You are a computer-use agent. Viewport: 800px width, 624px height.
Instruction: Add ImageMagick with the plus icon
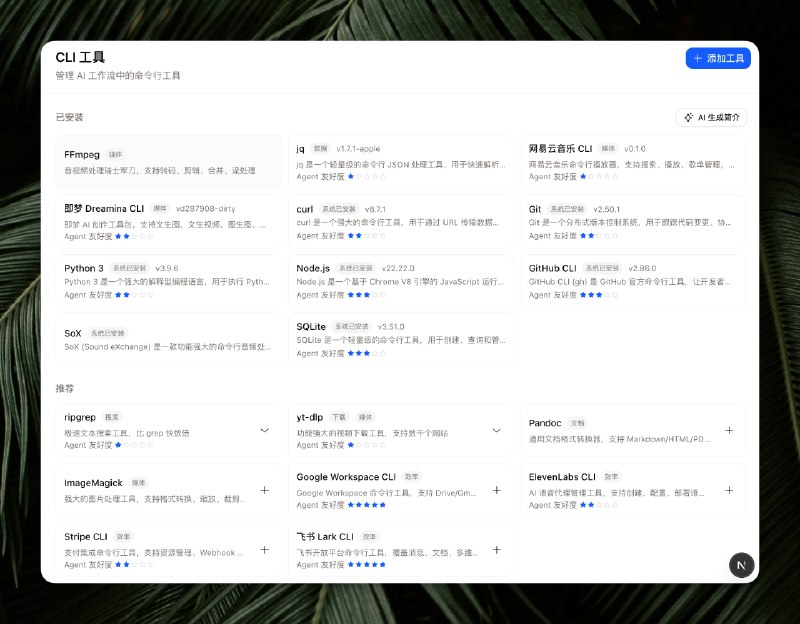tap(264, 490)
